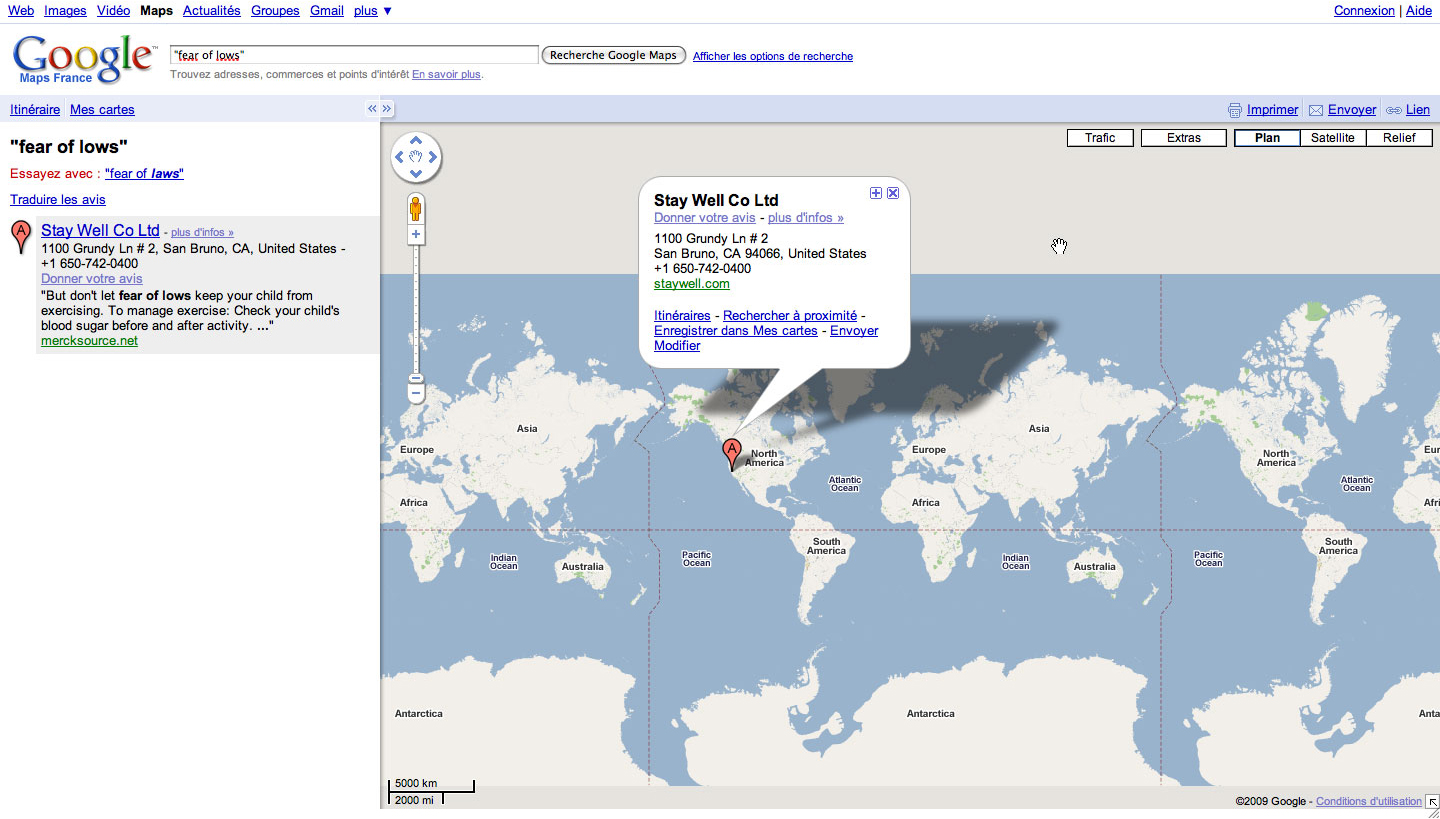
Task: Click the Lien link
Action: pyautogui.click(x=1418, y=110)
